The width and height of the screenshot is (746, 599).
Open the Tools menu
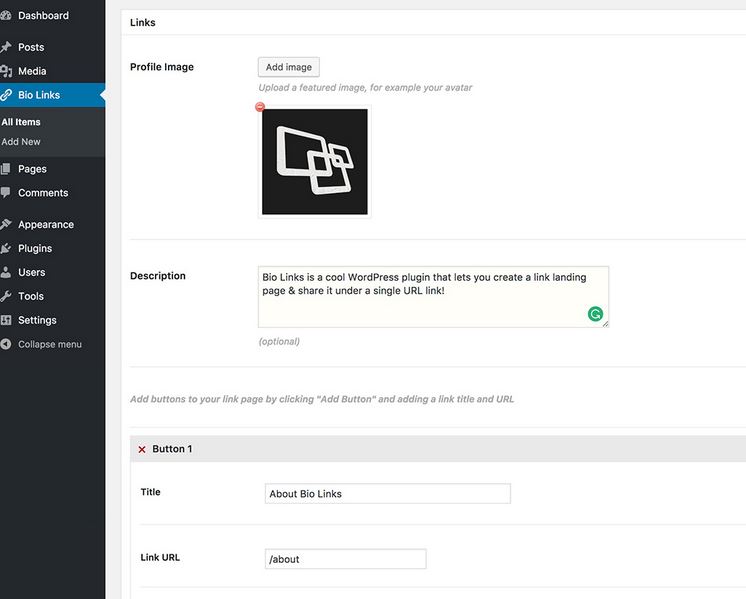click(31, 296)
